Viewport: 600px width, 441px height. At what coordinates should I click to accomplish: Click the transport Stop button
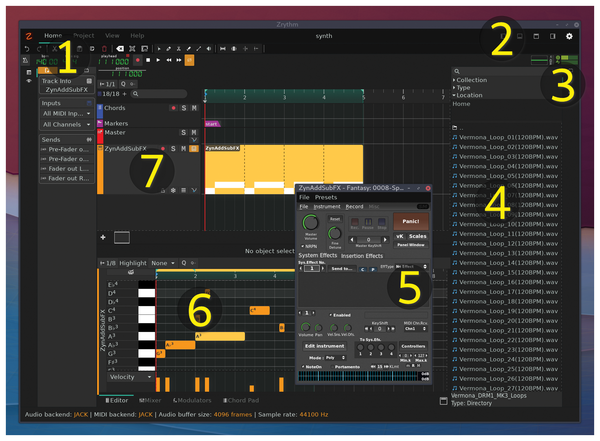(x=148, y=60)
